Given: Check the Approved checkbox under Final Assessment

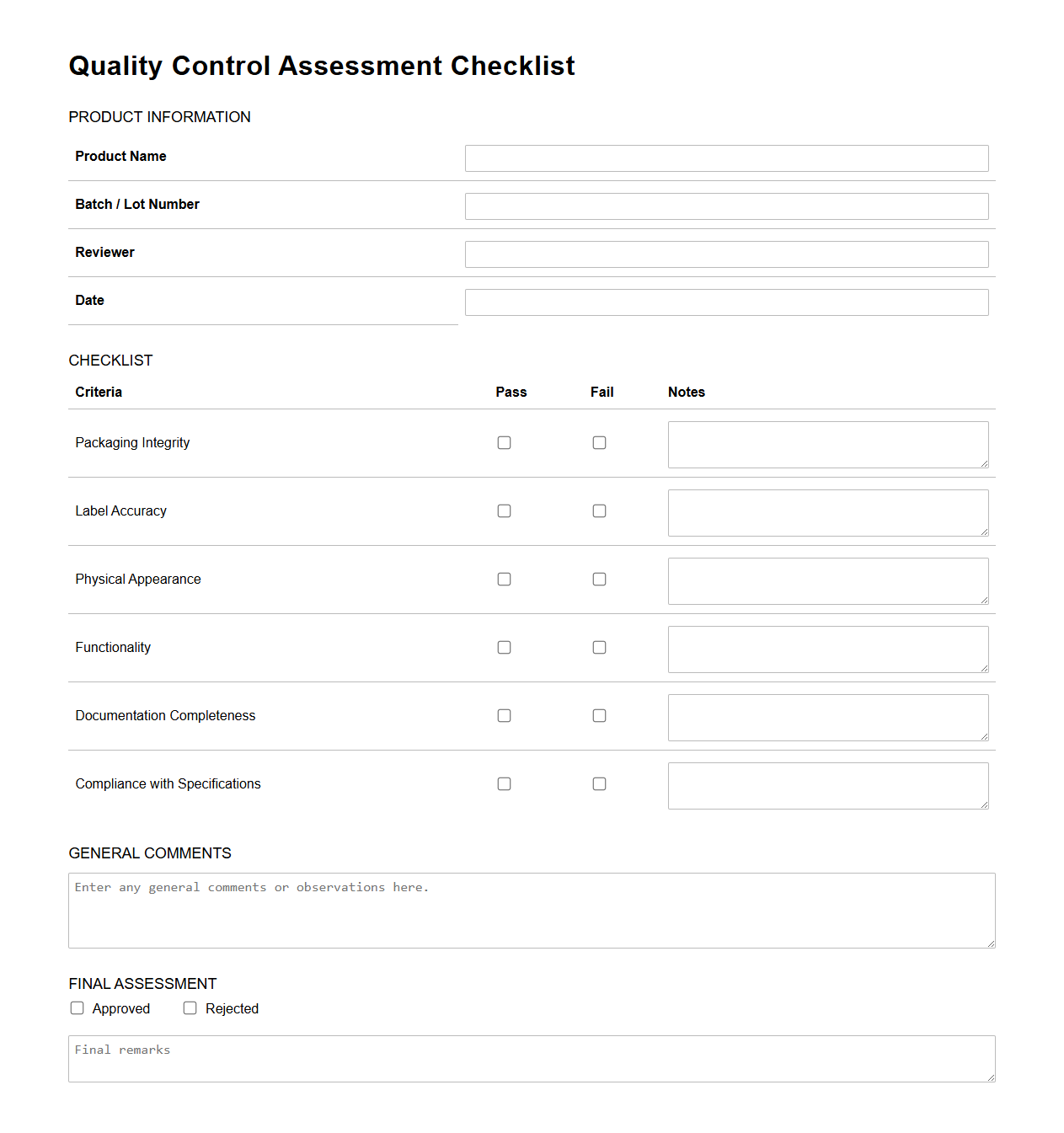Looking at the screenshot, I should click(77, 1007).
